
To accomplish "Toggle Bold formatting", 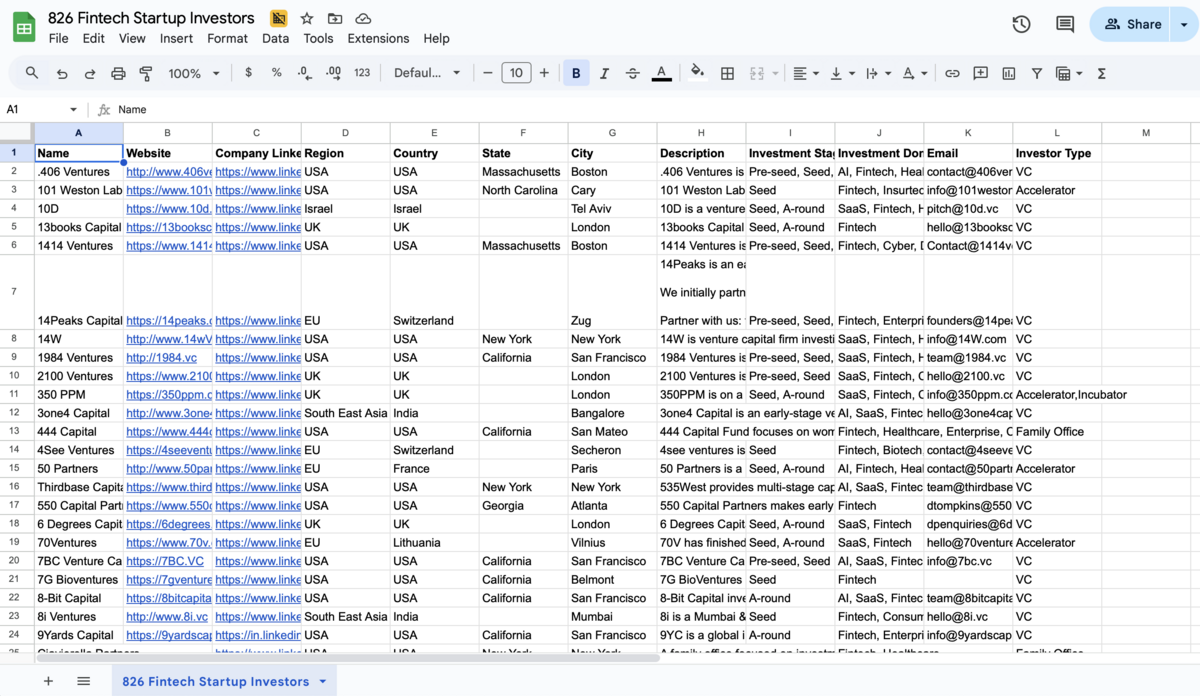I will point(576,73).
